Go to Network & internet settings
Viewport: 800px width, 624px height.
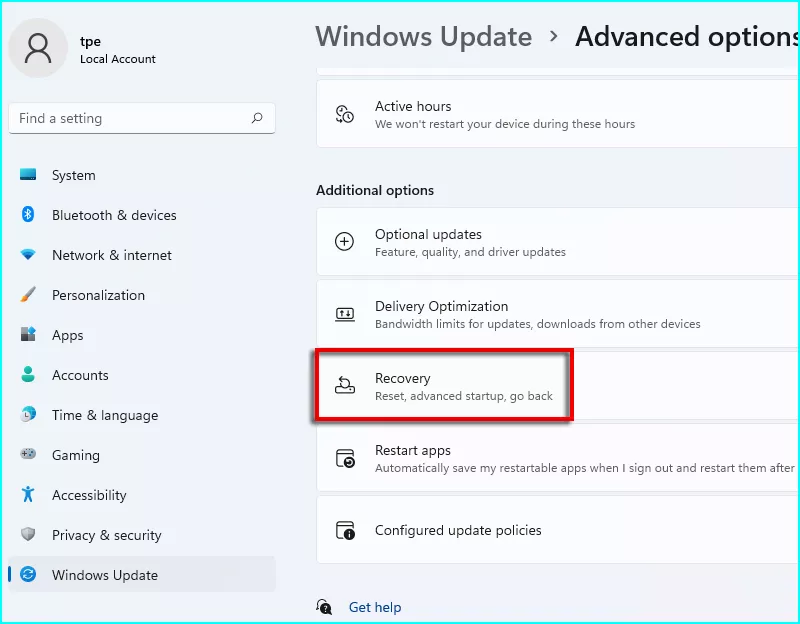click(142, 255)
